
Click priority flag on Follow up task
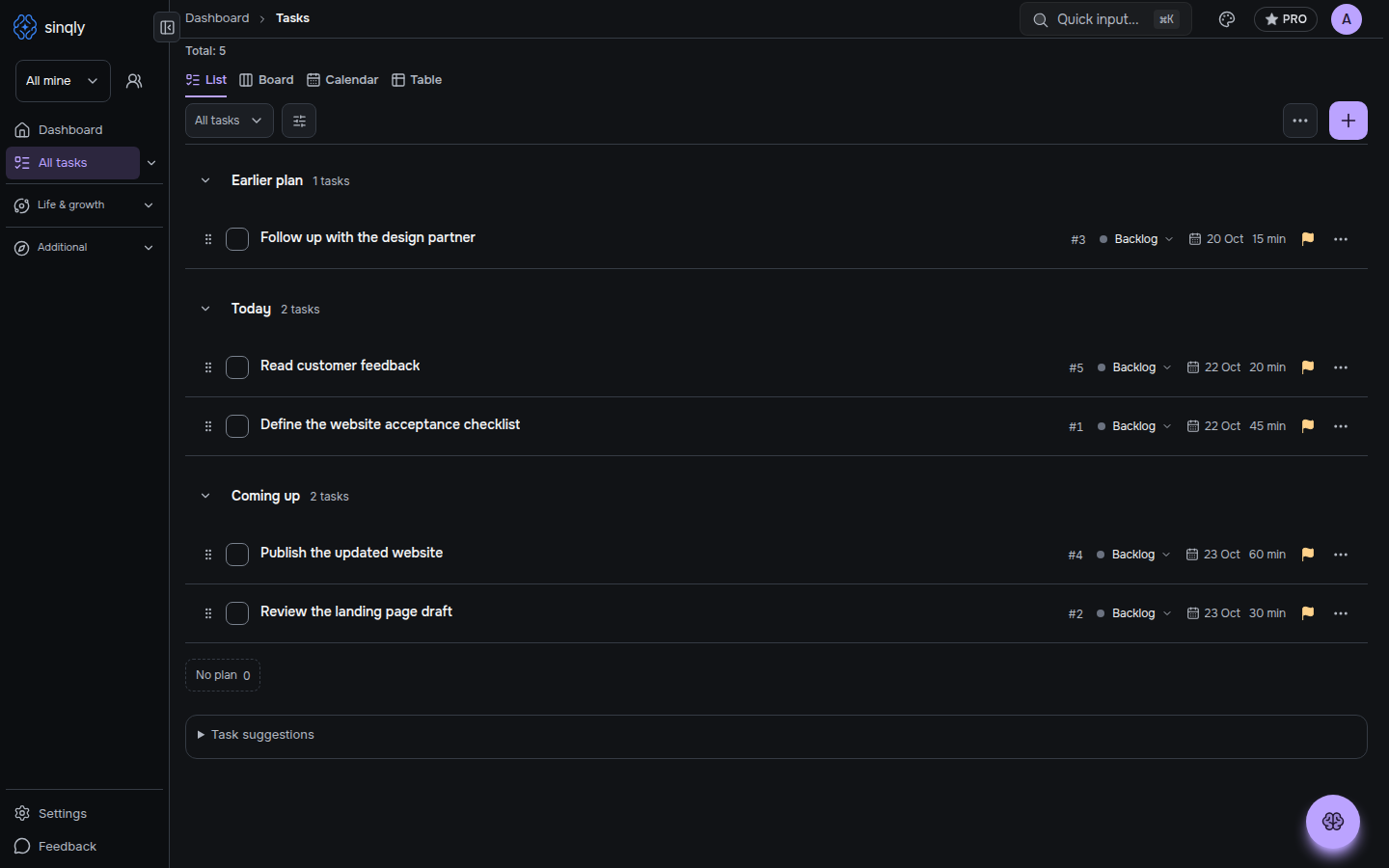click(x=1308, y=239)
